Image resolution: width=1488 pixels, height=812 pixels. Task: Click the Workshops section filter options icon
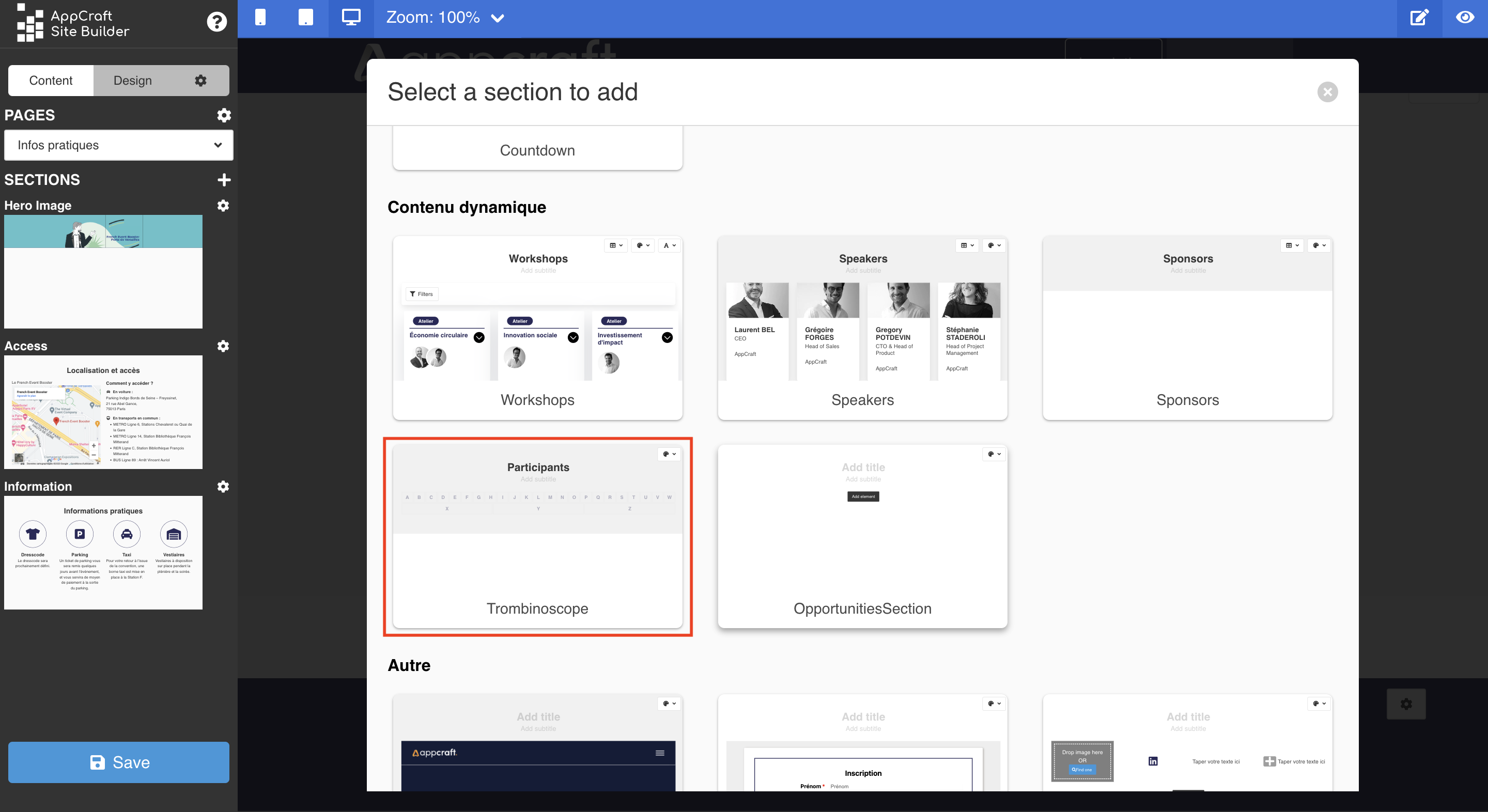pos(421,294)
